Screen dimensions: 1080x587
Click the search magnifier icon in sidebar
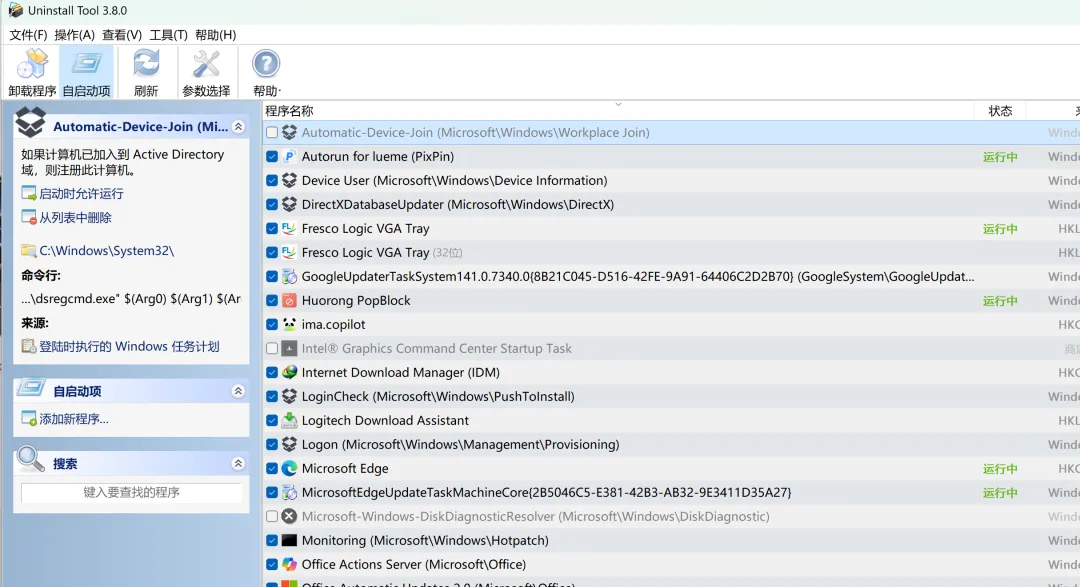pos(30,459)
